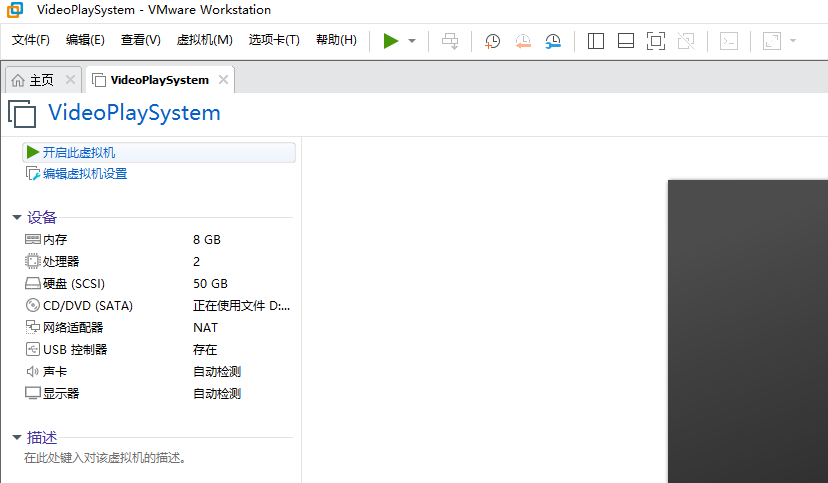The height and width of the screenshot is (483, 828).
Task: Click the dark VM screen preview
Action: coord(748,332)
